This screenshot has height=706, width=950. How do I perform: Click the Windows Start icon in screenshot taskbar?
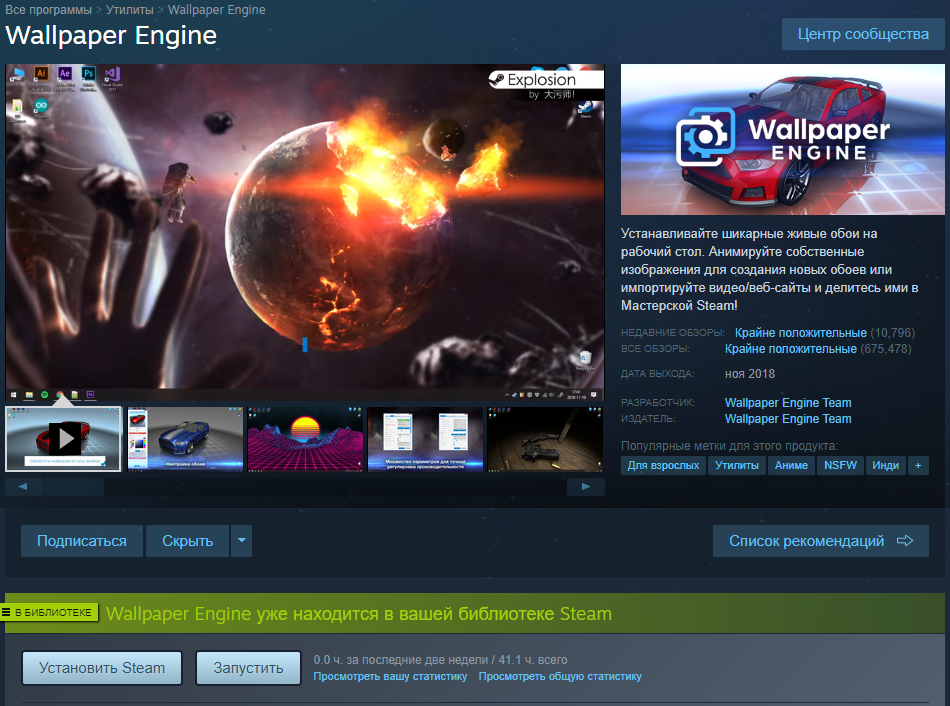coord(13,395)
